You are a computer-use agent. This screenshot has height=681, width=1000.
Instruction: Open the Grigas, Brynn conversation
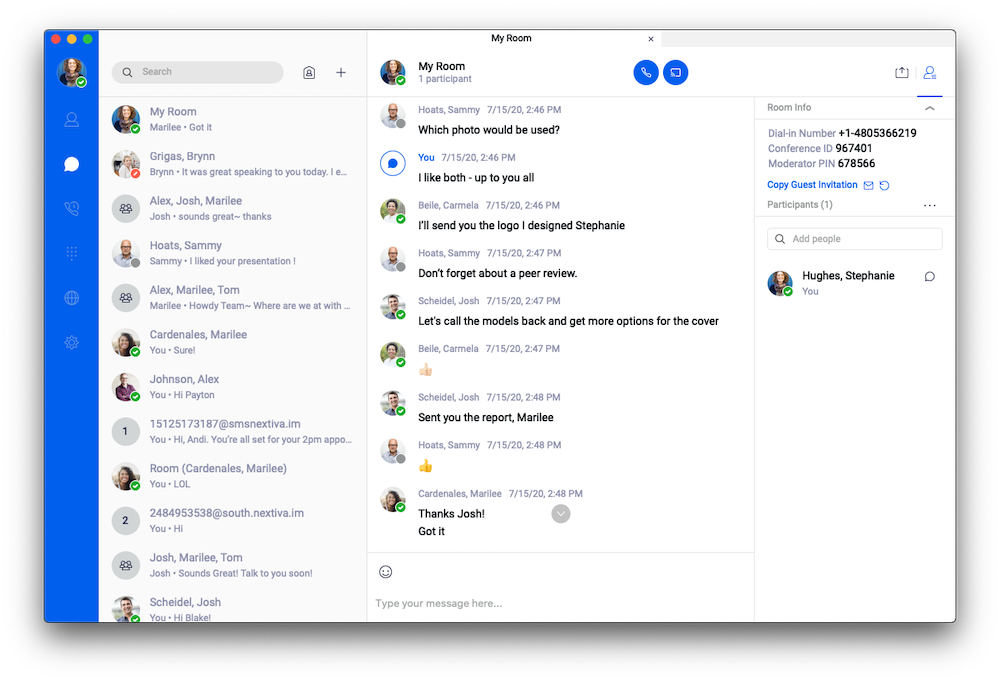[x=233, y=164]
